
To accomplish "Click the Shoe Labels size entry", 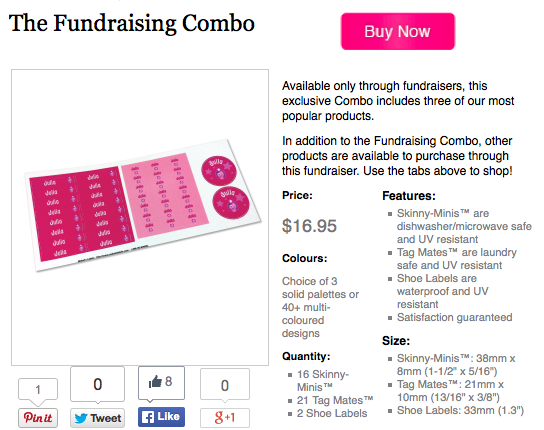I will (460, 410).
